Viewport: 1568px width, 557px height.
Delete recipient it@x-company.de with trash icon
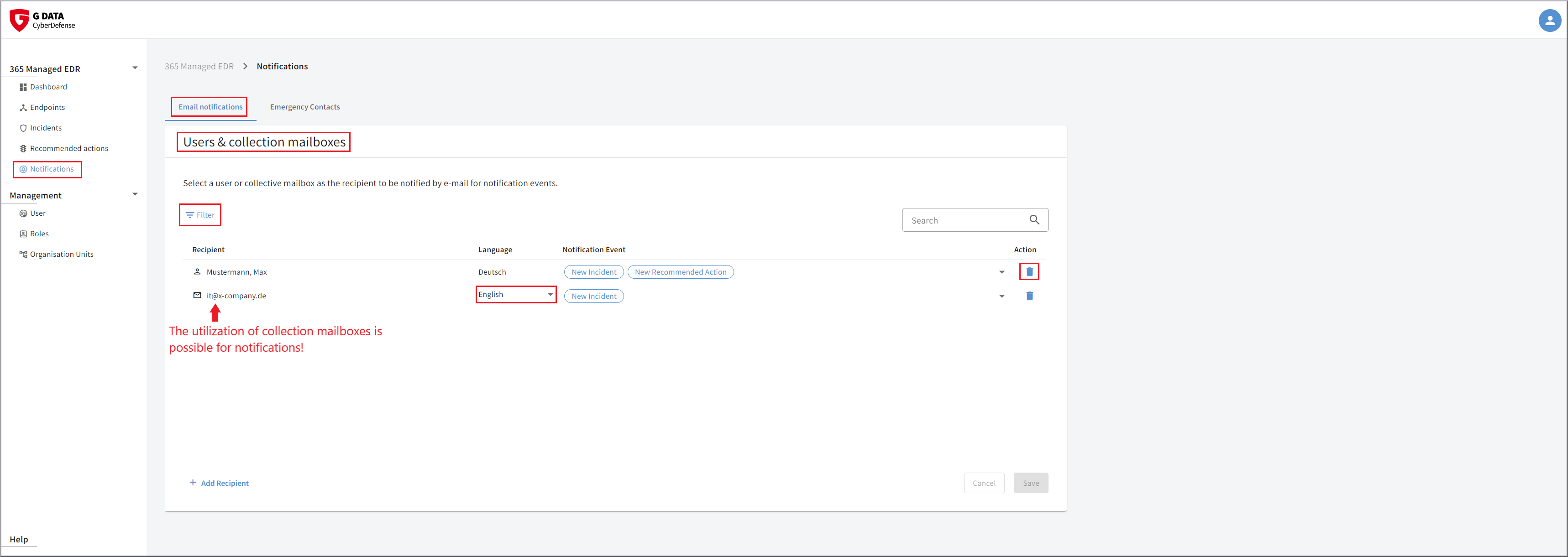point(1029,296)
